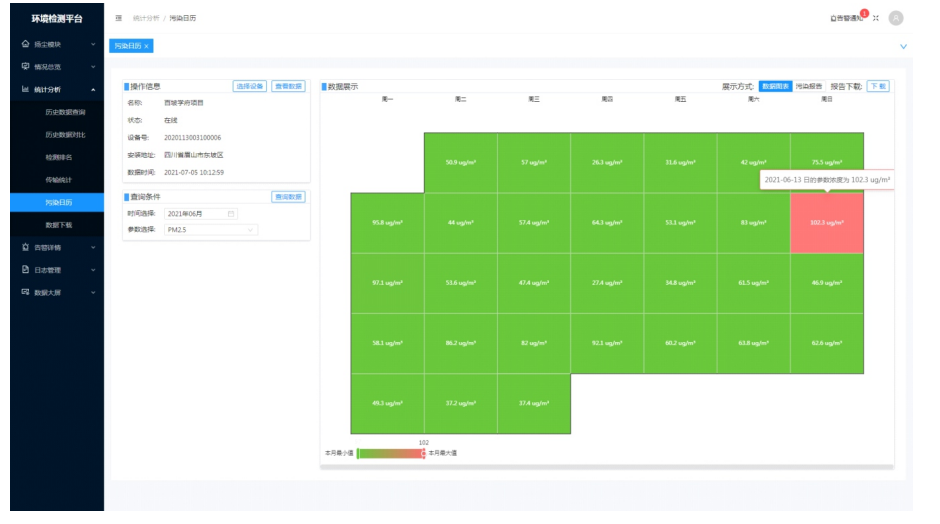Image resolution: width=940 pixels, height=524 pixels.
Task: Click the 选择设备 button
Action: pyautogui.click(x=250, y=87)
